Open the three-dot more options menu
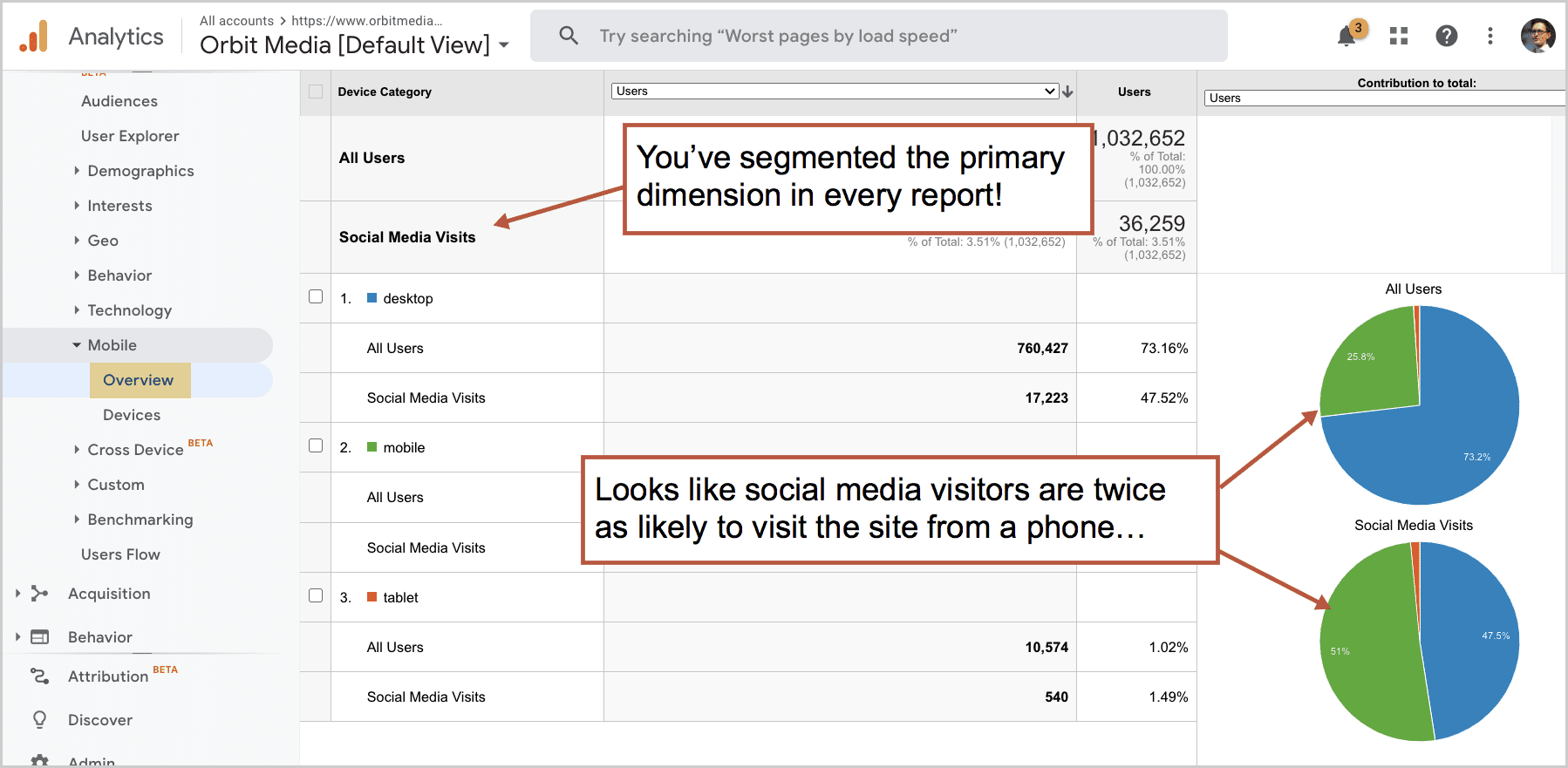The width and height of the screenshot is (1568, 768). (1490, 36)
